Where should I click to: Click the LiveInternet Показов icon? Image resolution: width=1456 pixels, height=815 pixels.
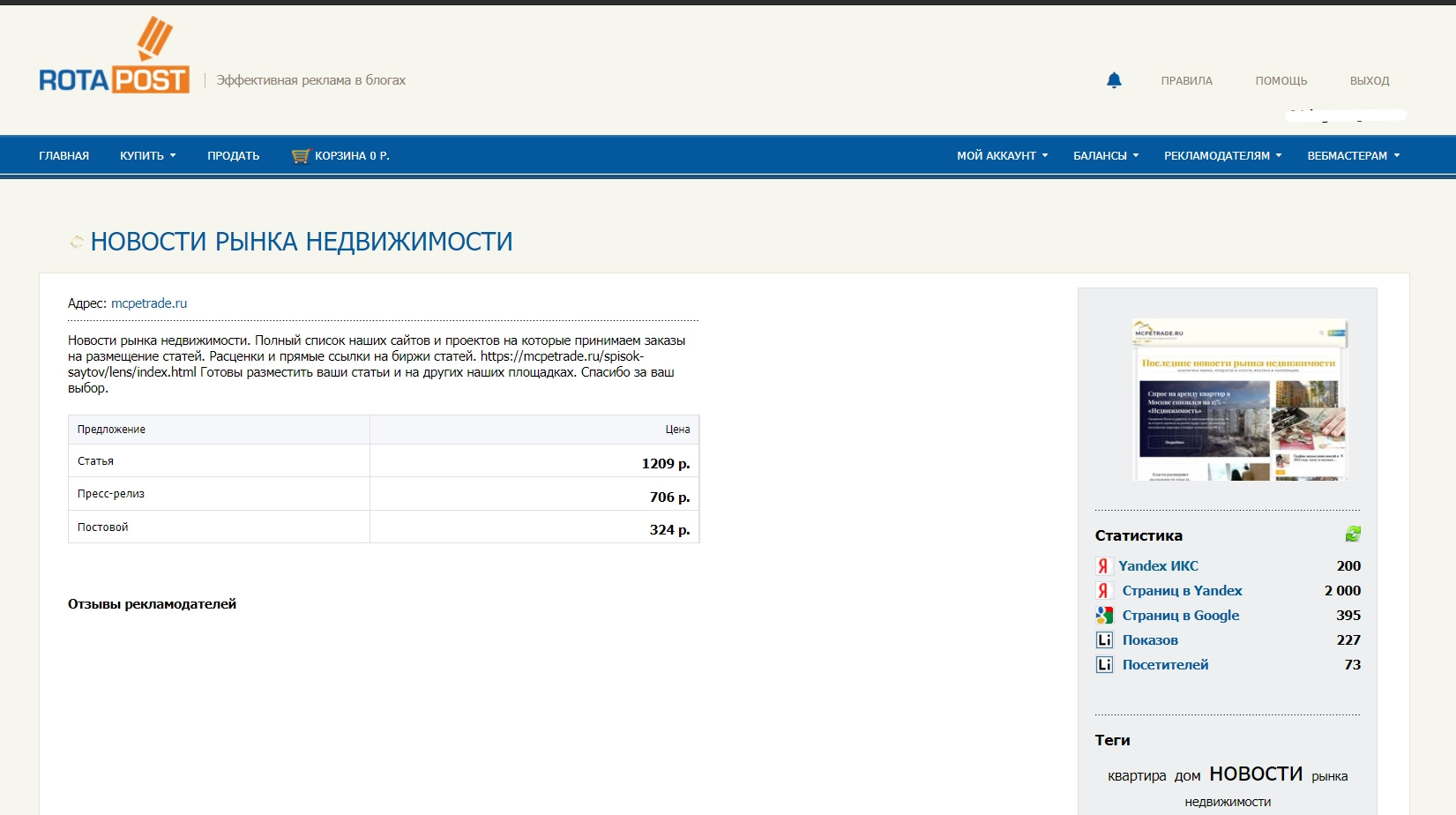pos(1104,640)
